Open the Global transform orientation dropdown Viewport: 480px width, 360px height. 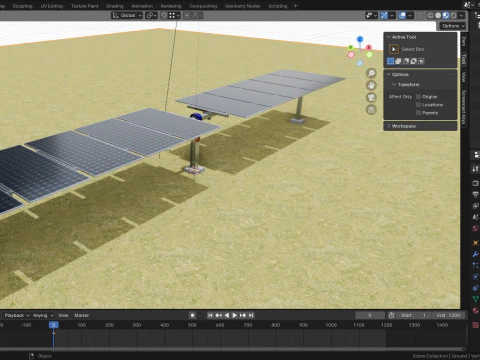point(127,15)
